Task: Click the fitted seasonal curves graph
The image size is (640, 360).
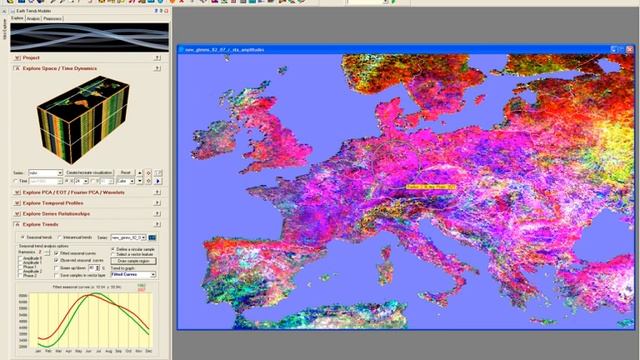Action: click(91, 320)
